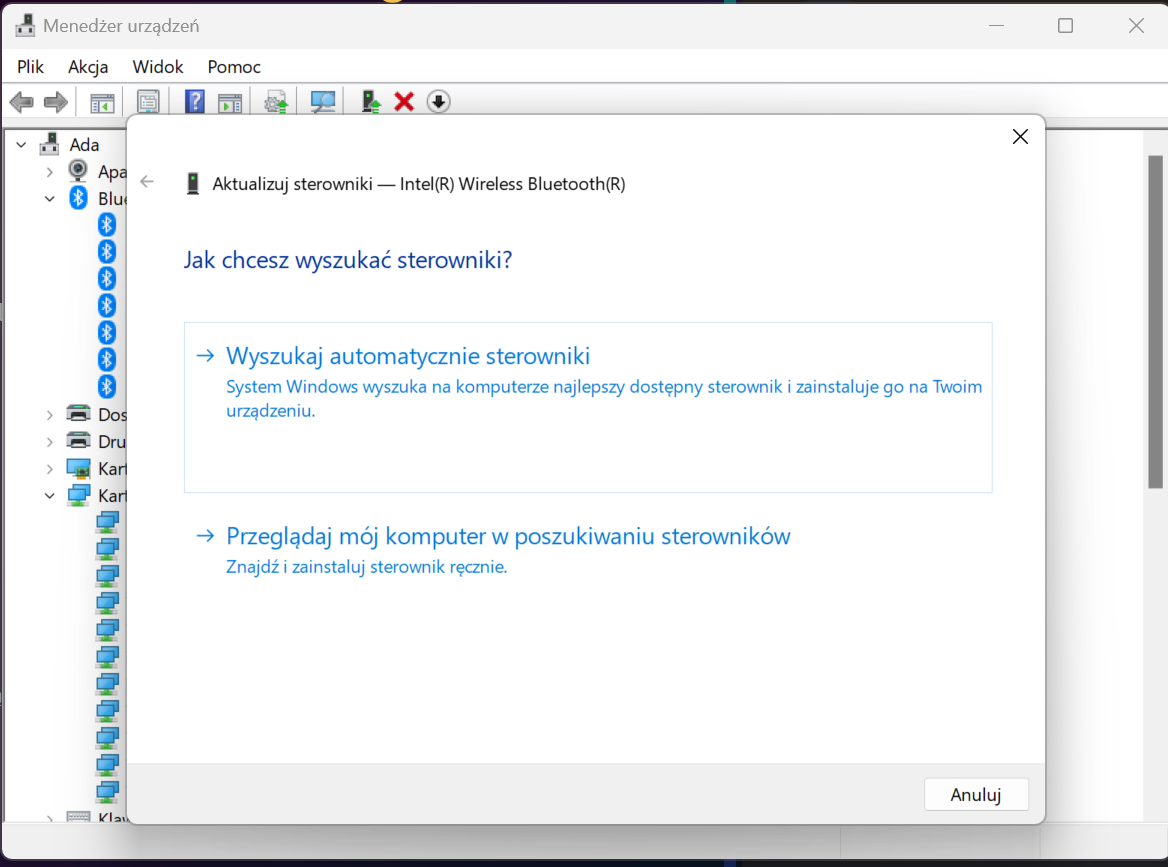1168x867 pixels.
Task: Click the show/hide console tree icon
Action: (102, 102)
